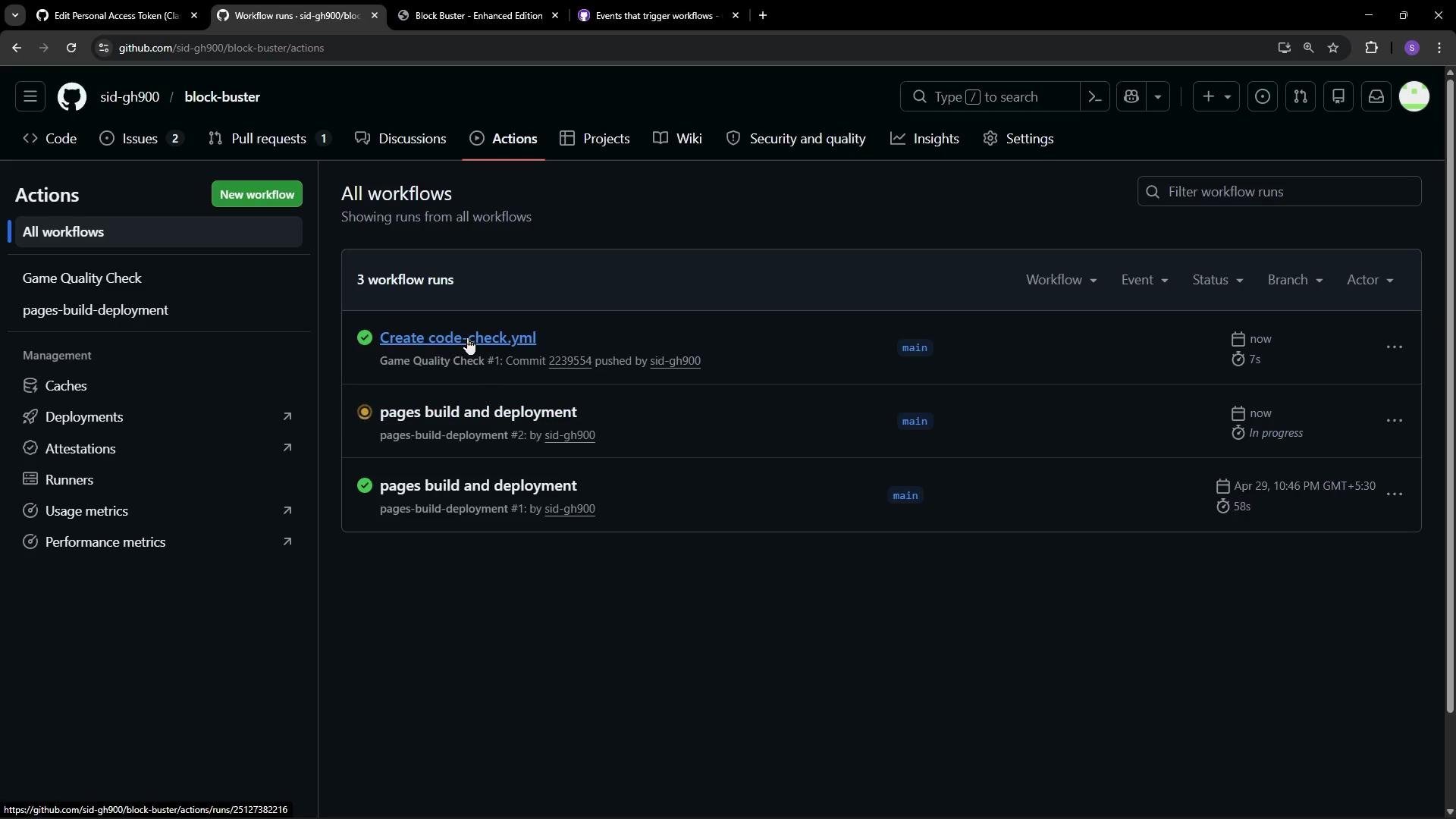Open notifications inbox icon

tap(1376, 97)
